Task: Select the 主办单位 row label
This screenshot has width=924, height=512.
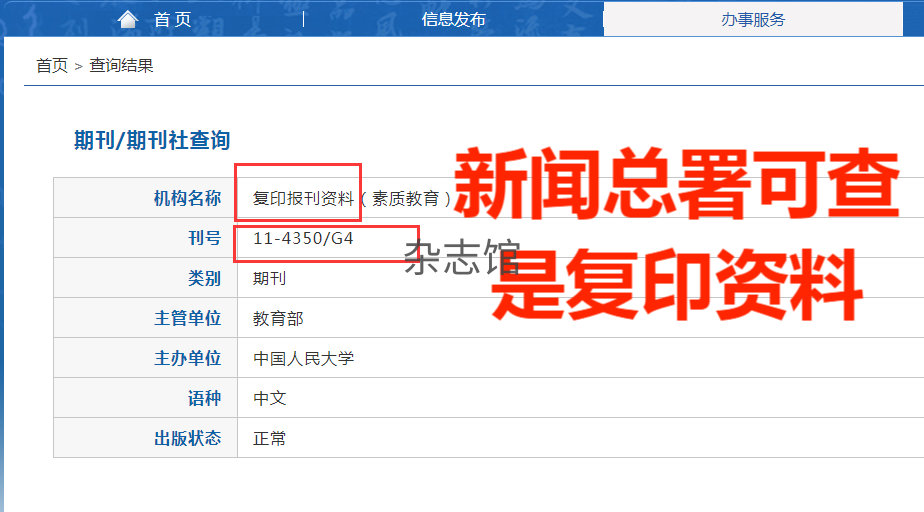Action: [x=187, y=358]
